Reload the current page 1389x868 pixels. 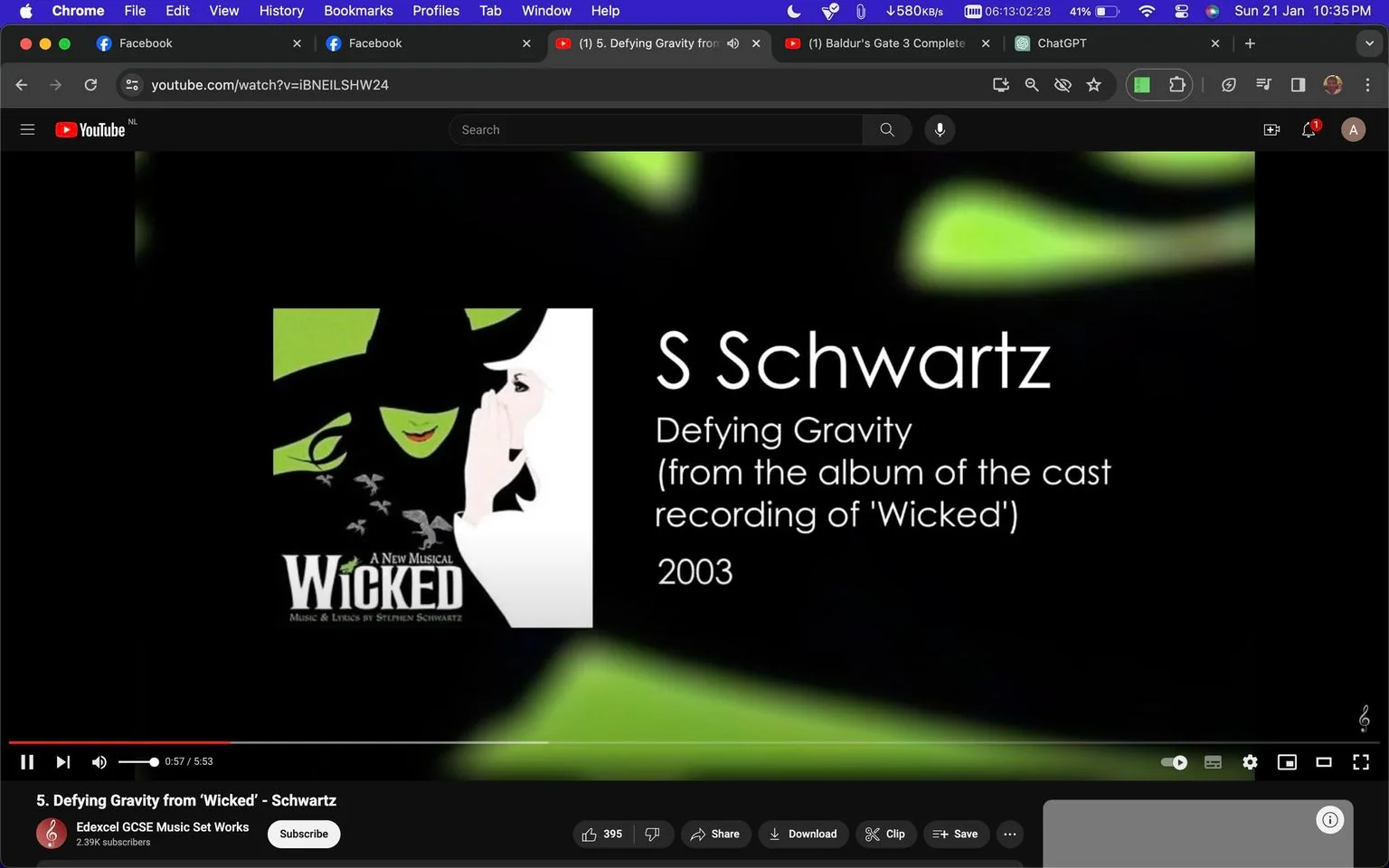coord(90,84)
